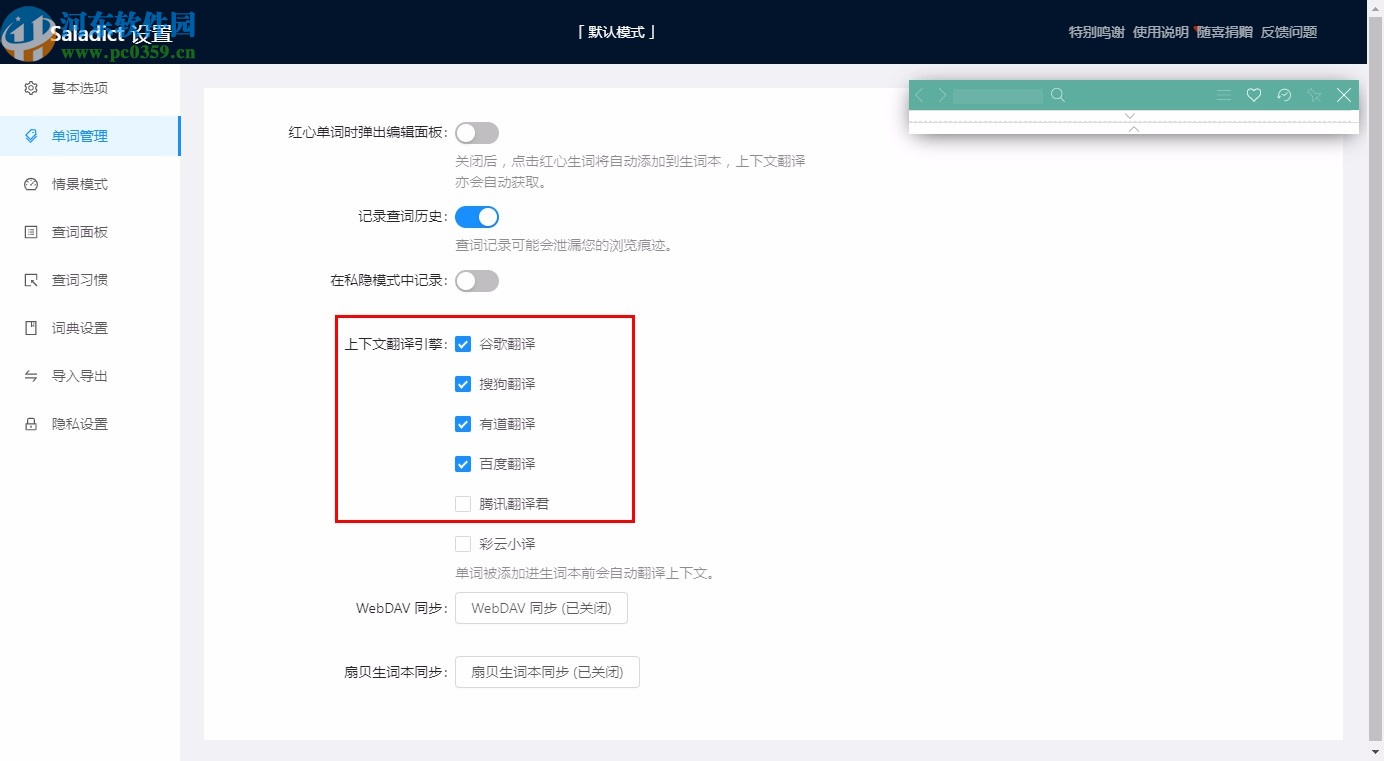Uncheck 谷歌翻译 translation engine
This screenshot has height=761, width=1384.
tap(463, 343)
